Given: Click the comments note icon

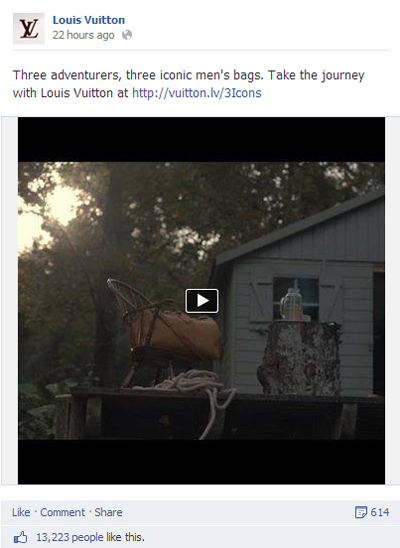Looking at the screenshot, I should [361, 512].
